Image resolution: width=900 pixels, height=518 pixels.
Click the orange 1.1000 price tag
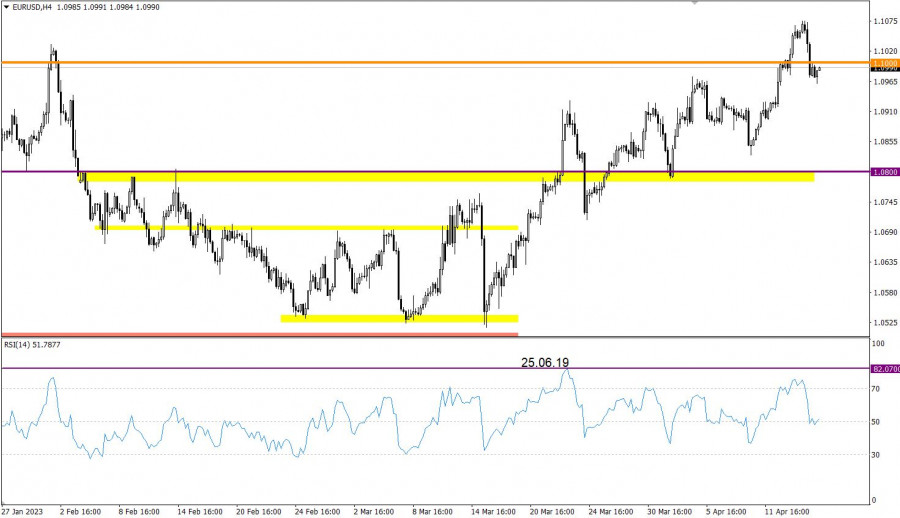click(x=885, y=63)
